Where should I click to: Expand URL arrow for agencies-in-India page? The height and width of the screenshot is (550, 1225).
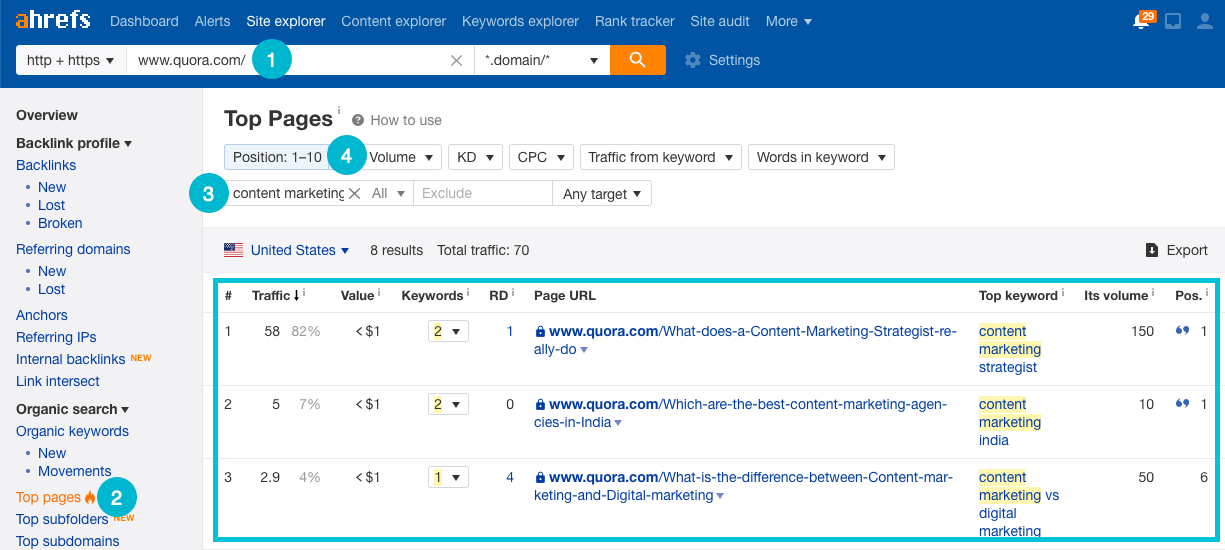click(618, 423)
